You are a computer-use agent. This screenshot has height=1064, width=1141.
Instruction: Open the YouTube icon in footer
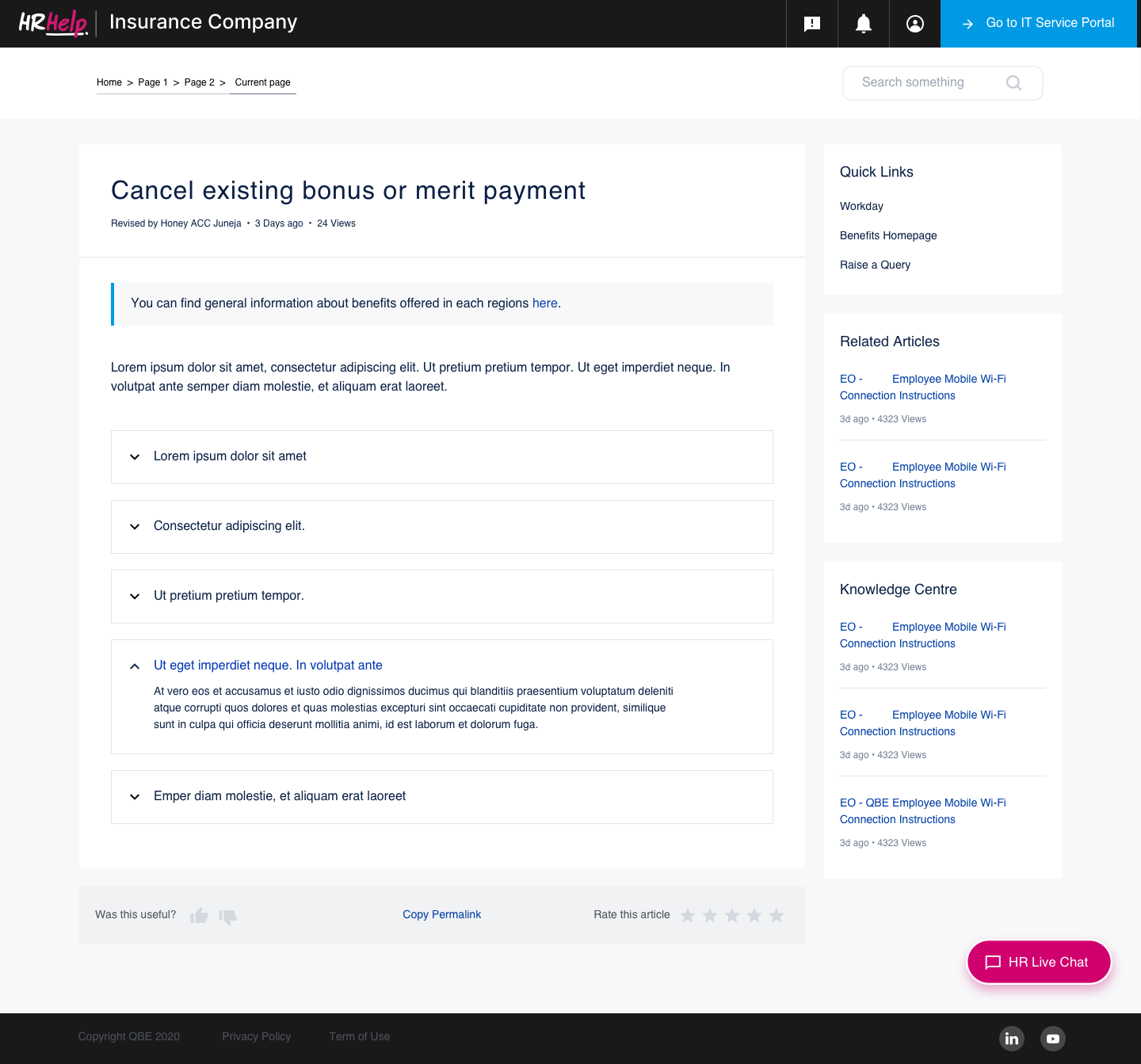(x=1053, y=1038)
